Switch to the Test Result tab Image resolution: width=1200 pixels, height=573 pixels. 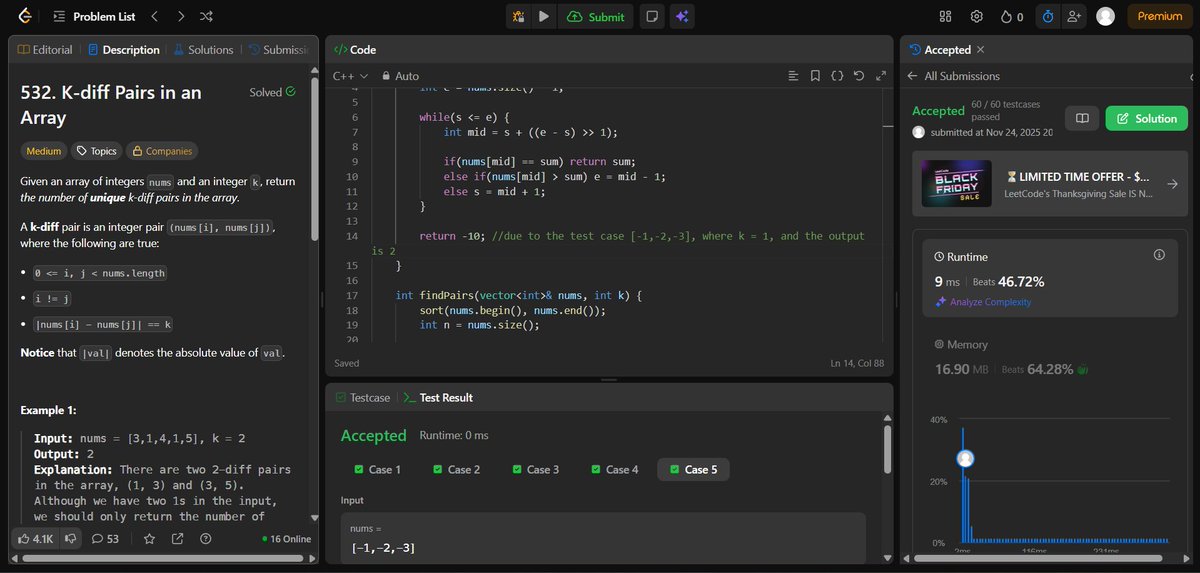click(437, 397)
